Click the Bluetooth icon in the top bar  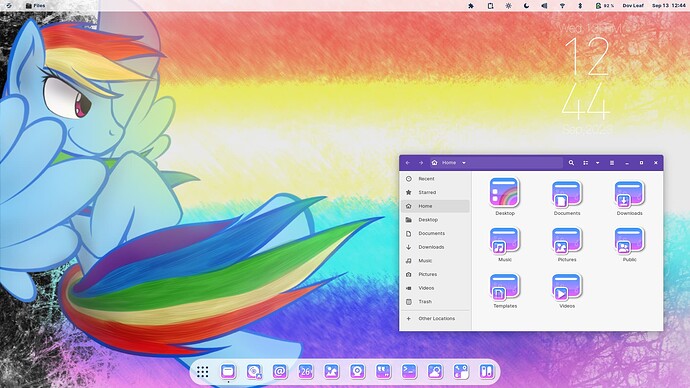pos(580,6)
